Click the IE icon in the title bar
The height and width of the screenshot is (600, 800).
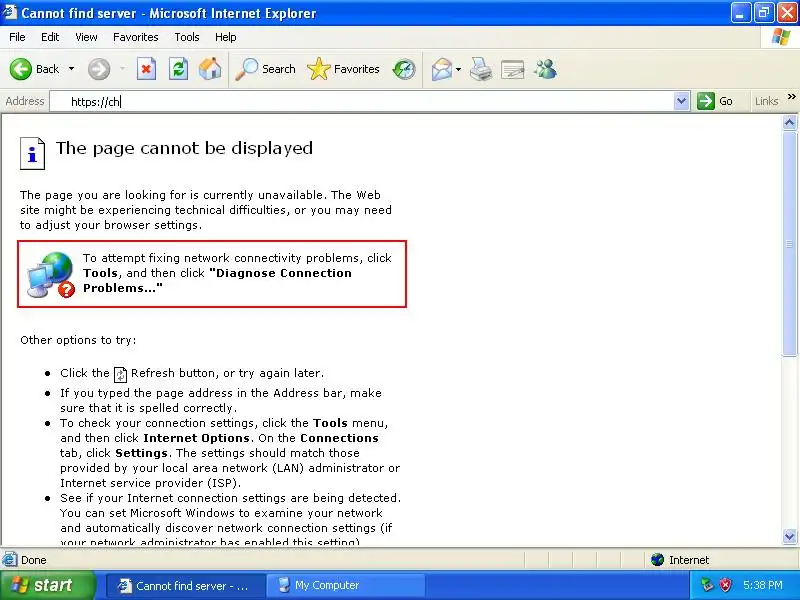(x=10, y=12)
